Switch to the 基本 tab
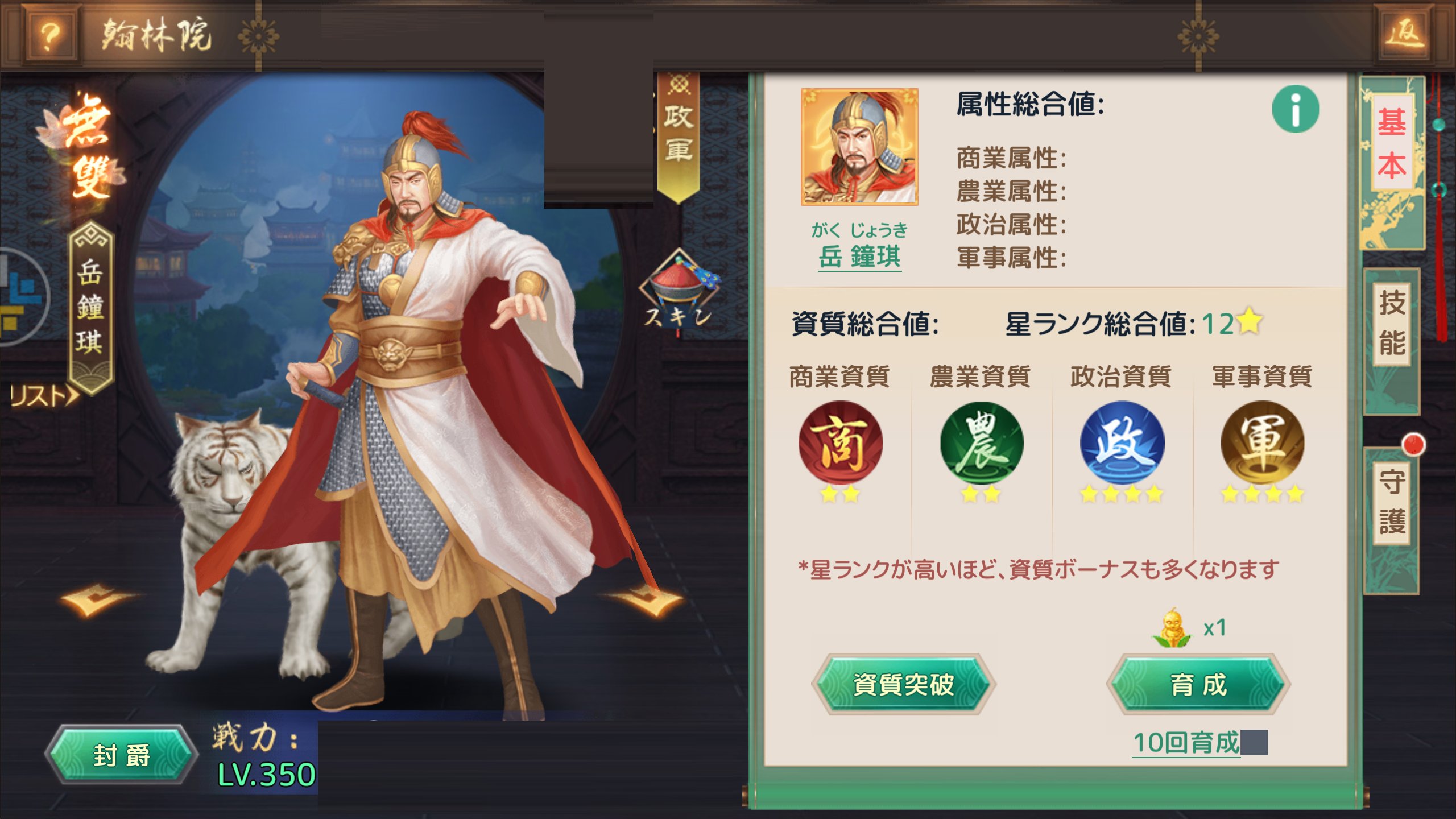 pyautogui.click(x=1391, y=144)
